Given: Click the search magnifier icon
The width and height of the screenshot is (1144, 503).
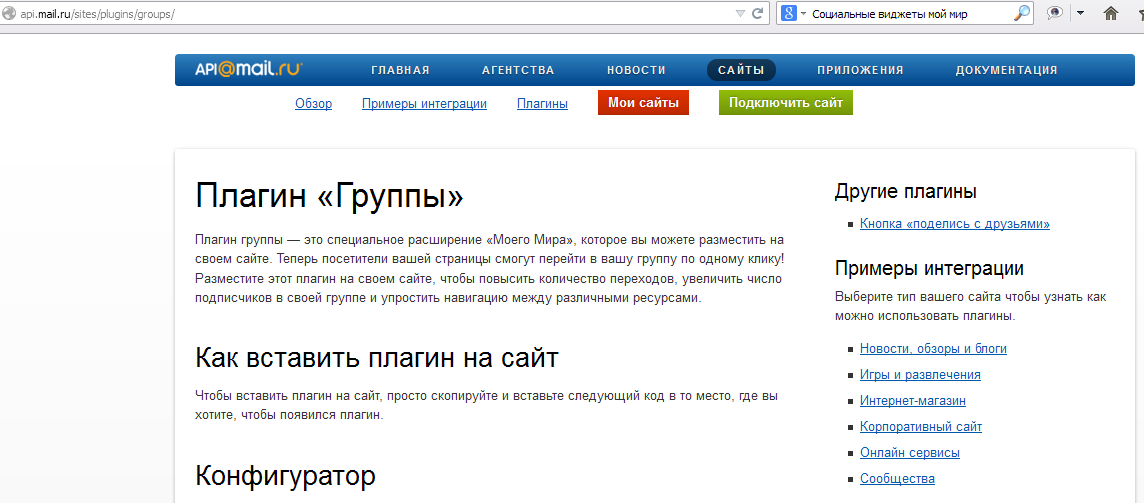Looking at the screenshot, I should 1021,14.
